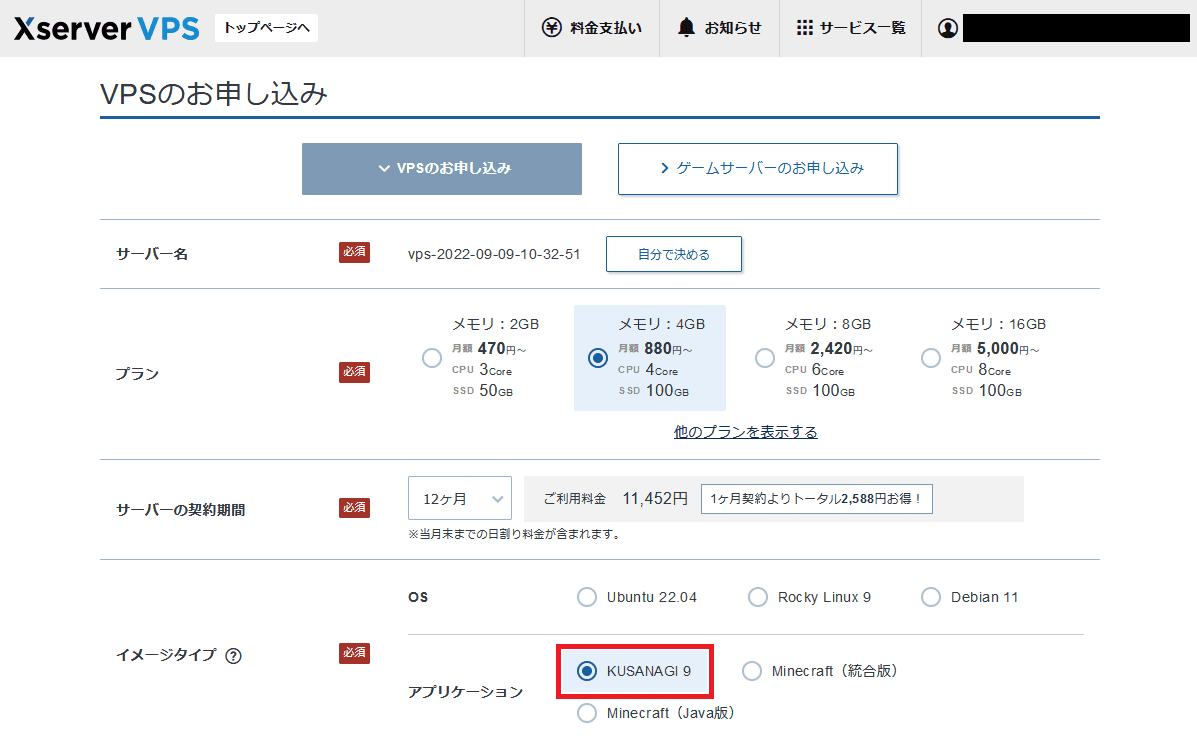Click the Xserver VPS logo

pos(107,28)
